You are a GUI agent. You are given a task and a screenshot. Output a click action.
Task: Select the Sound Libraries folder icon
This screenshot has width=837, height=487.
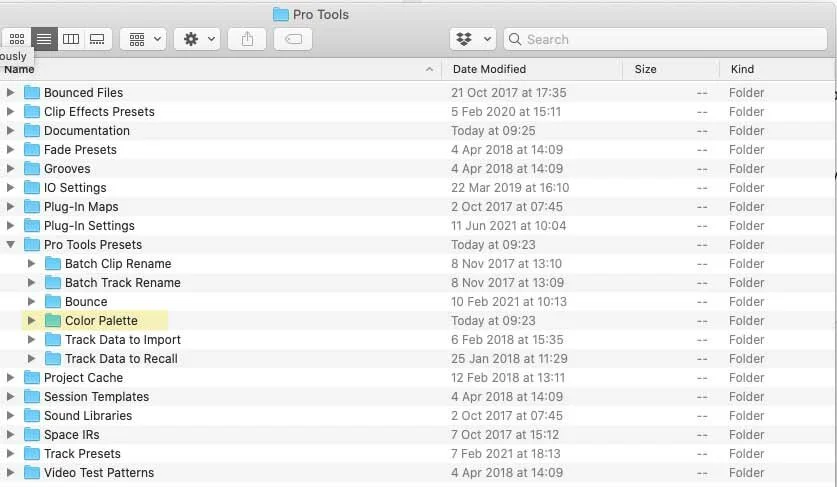[x=32, y=415]
